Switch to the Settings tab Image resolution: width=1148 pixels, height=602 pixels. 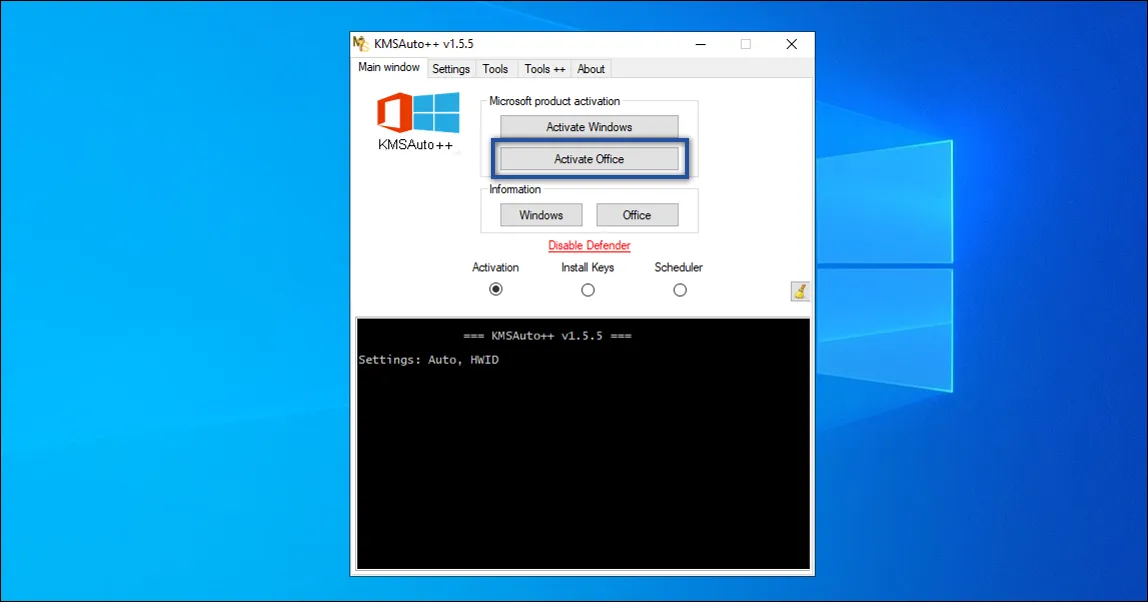click(451, 69)
